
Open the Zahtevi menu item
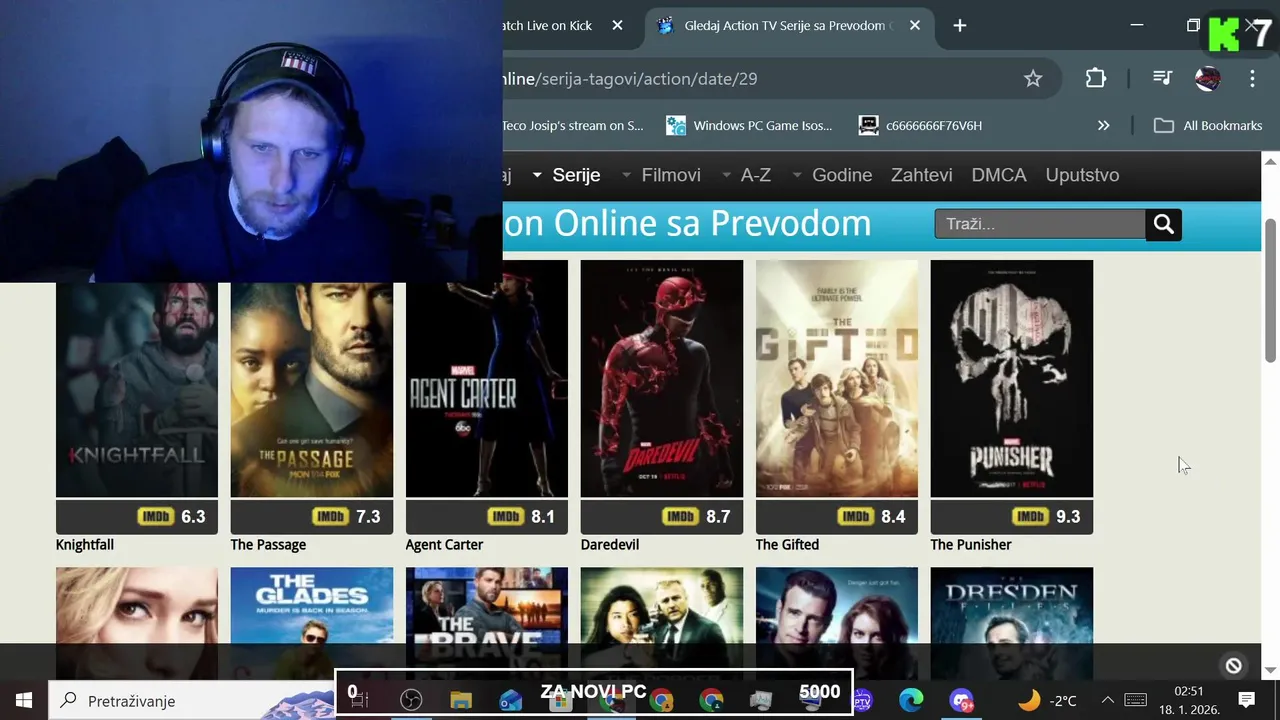click(921, 175)
